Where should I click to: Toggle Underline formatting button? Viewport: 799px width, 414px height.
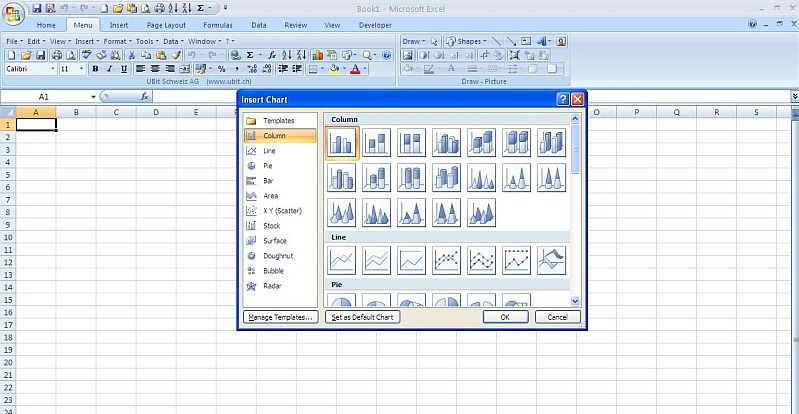click(124, 69)
